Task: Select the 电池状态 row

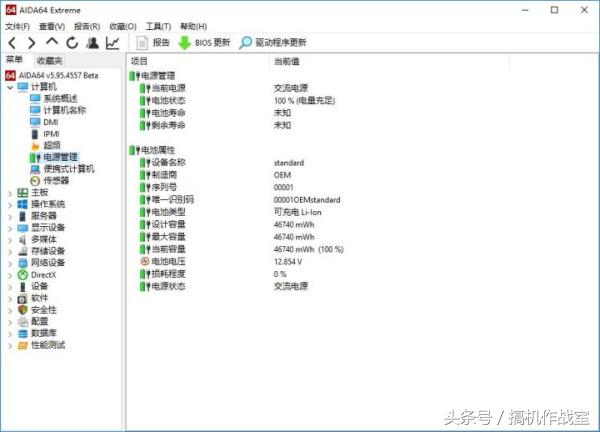Action: click(237, 101)
